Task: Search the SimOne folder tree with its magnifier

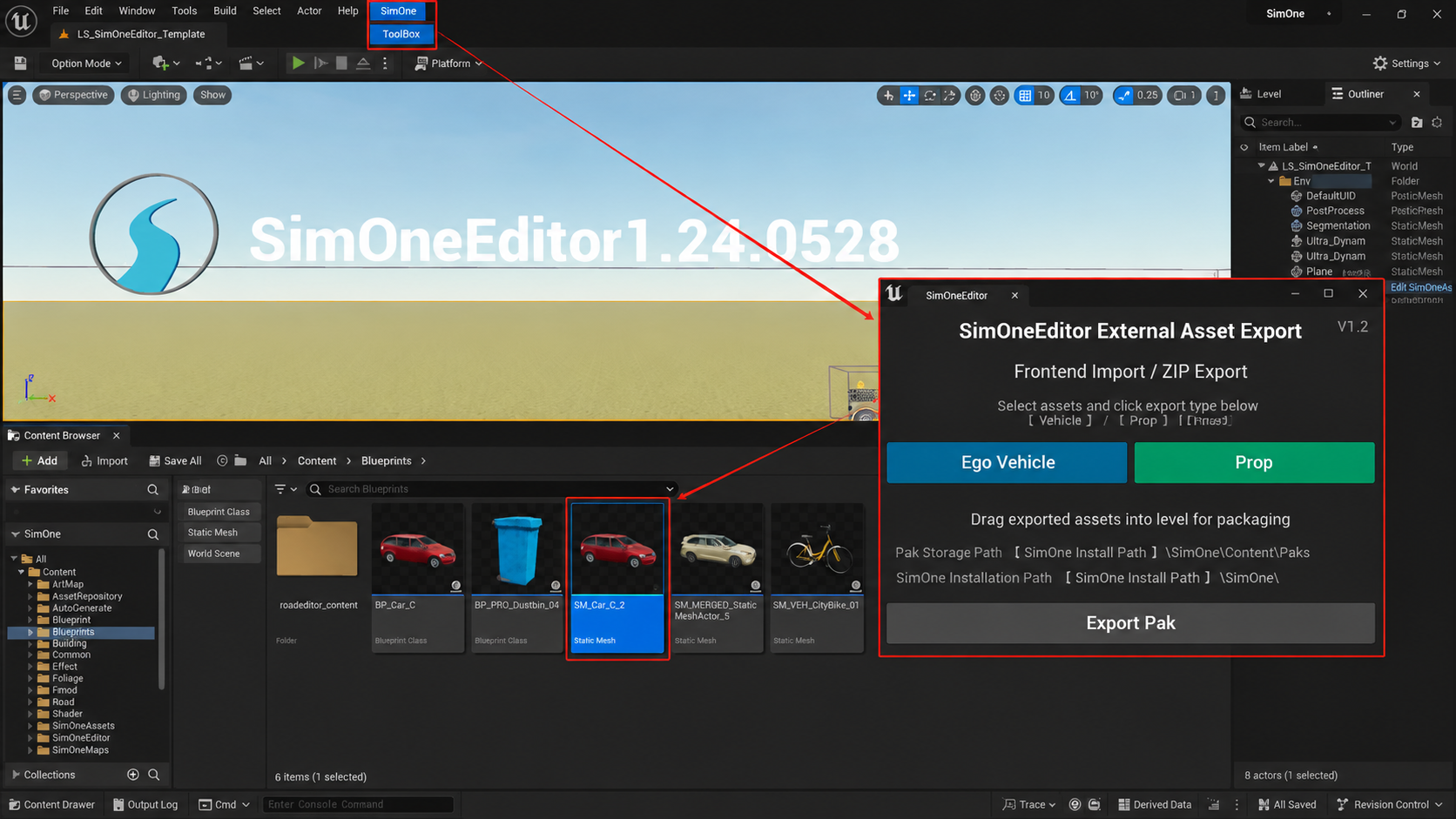Action: [152, 534]
